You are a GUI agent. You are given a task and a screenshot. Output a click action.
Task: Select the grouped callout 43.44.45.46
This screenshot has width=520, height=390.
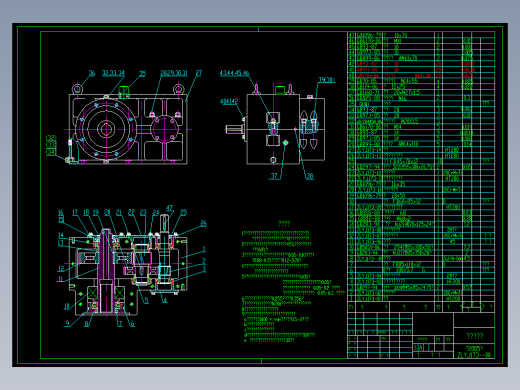point(234,73)
